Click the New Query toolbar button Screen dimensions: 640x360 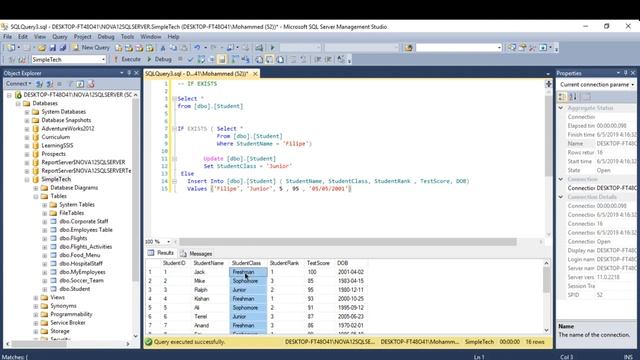point(91,48)
